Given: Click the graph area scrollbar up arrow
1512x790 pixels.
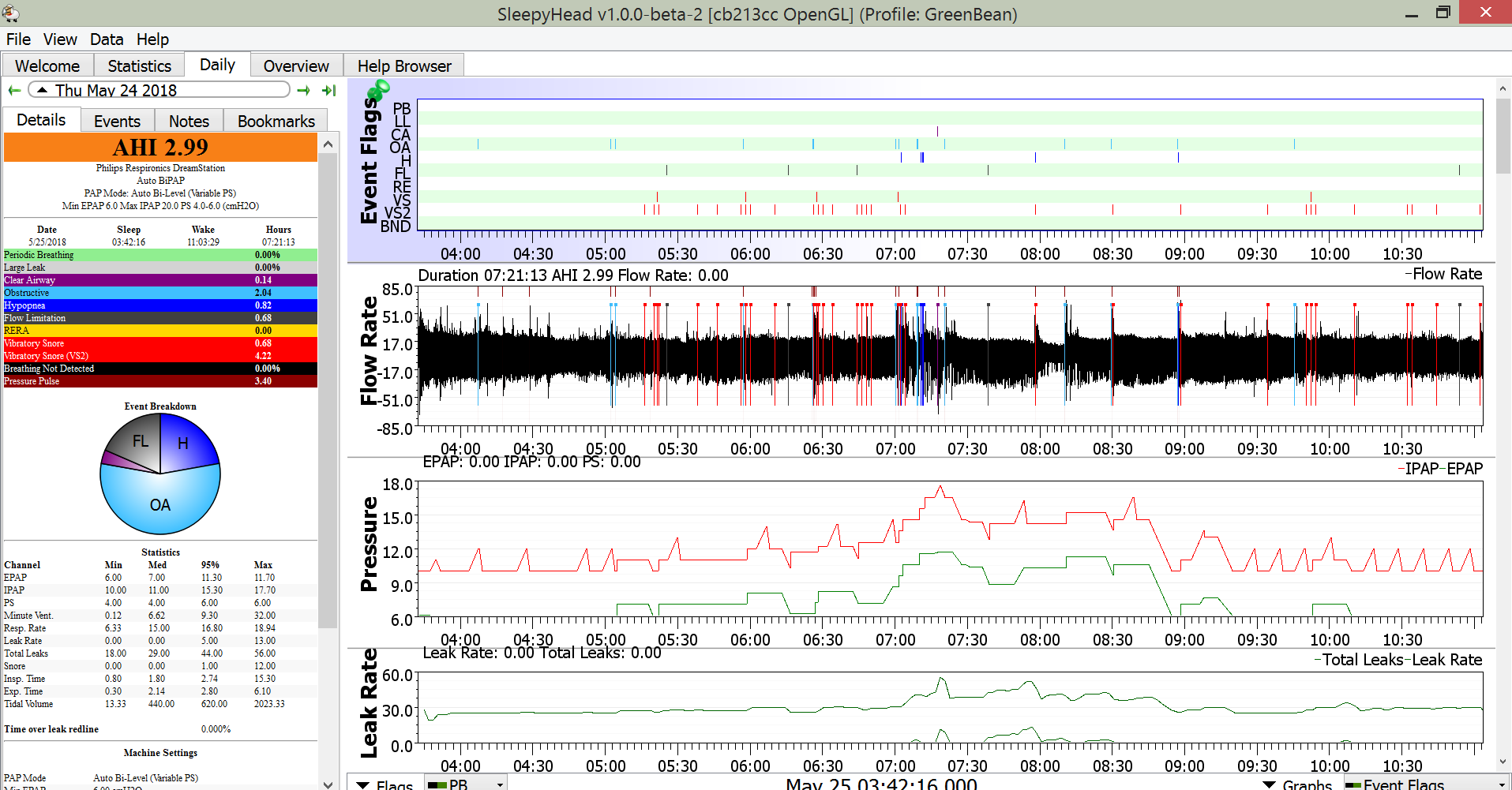Looking at the screenshot, I should [1503, 88].
